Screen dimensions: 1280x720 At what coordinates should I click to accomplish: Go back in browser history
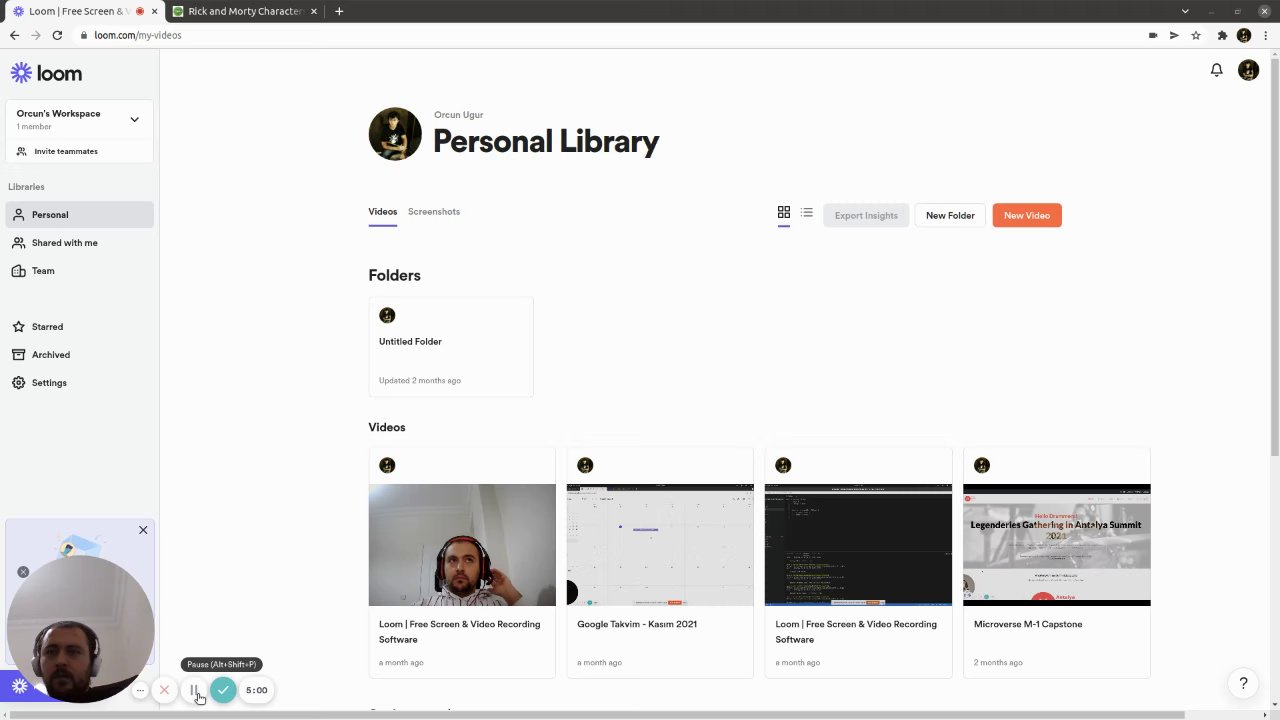coord(14,35)
